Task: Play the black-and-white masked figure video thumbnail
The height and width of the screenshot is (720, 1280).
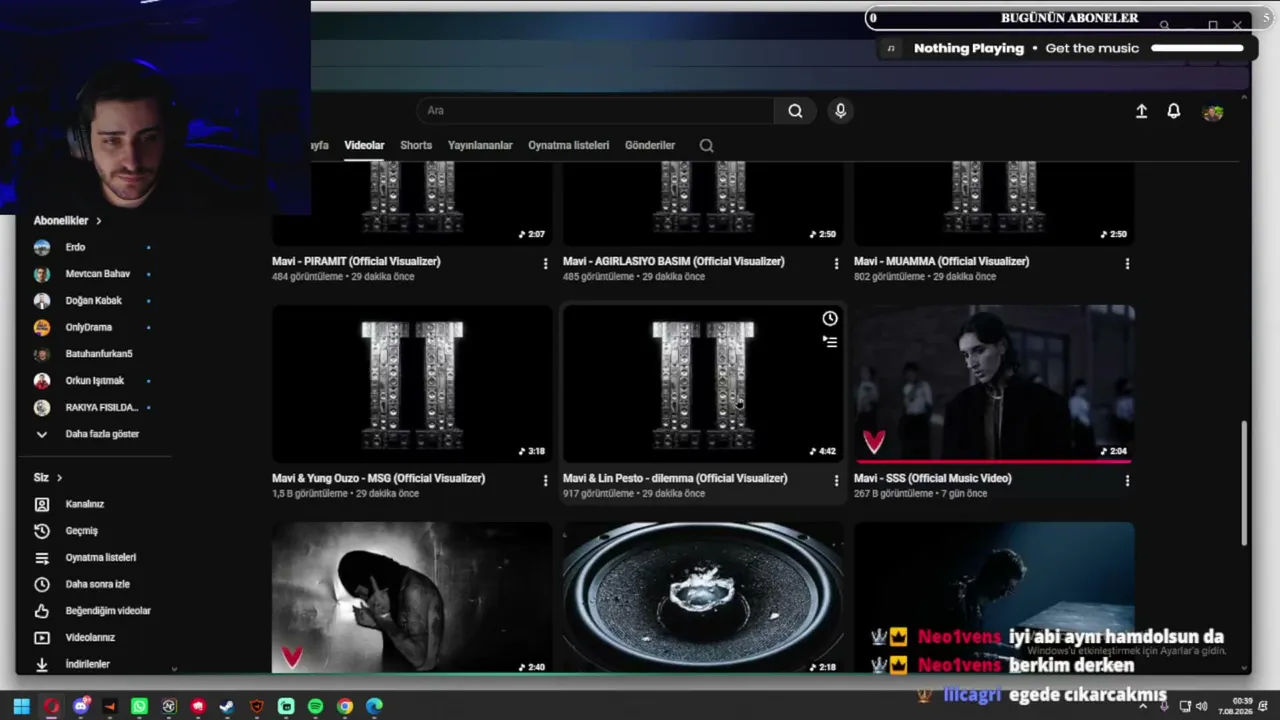Action: click(412, 598)
